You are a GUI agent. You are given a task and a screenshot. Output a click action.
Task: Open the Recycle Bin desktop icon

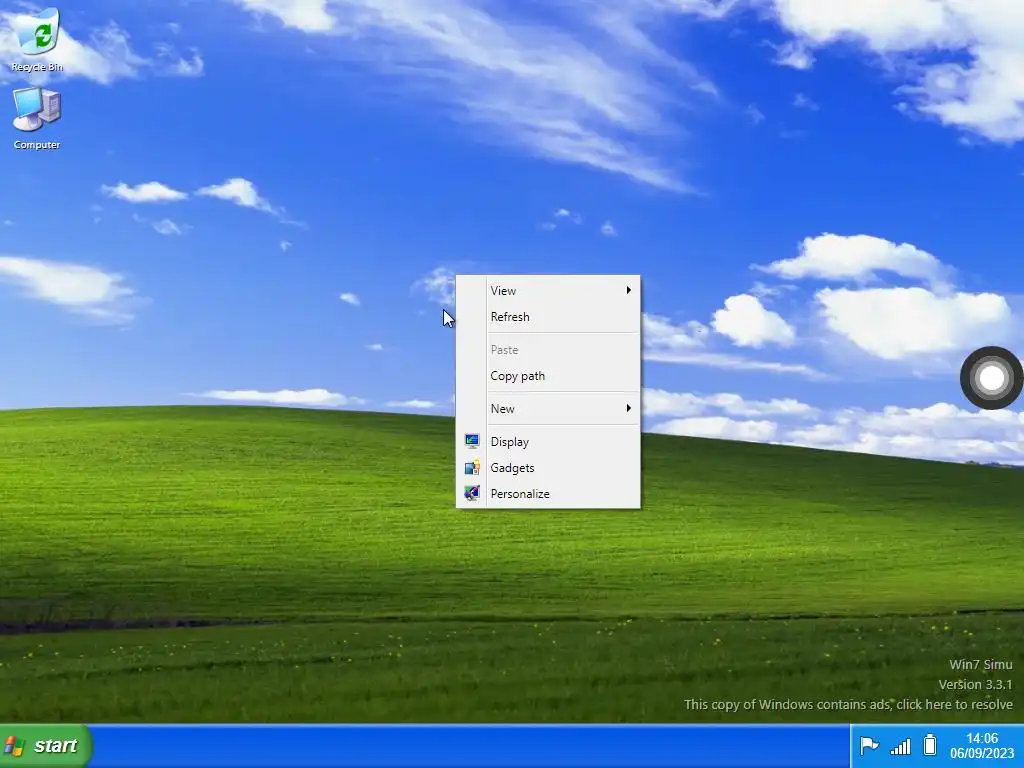pos(37,39)
